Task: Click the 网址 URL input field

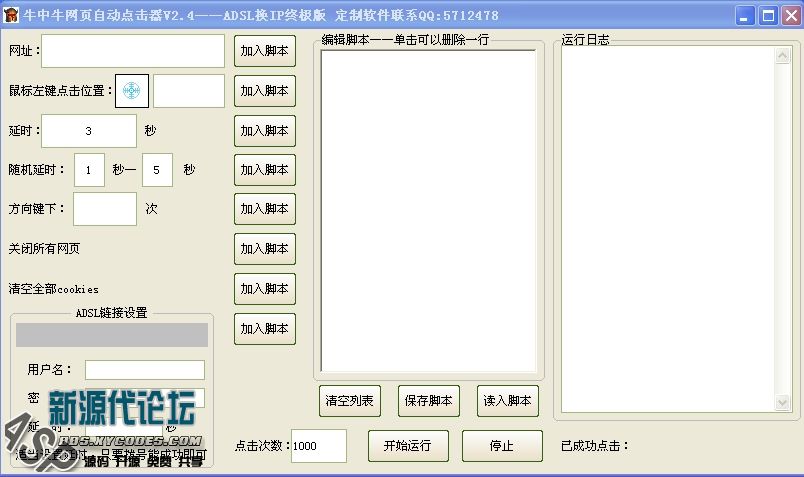Action: [133, 51]
